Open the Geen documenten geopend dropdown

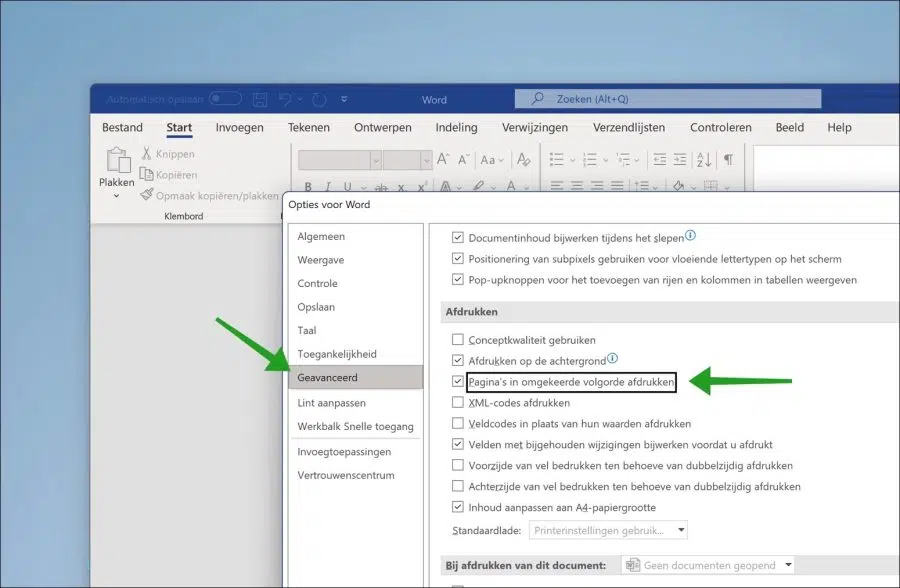point(709,565)
